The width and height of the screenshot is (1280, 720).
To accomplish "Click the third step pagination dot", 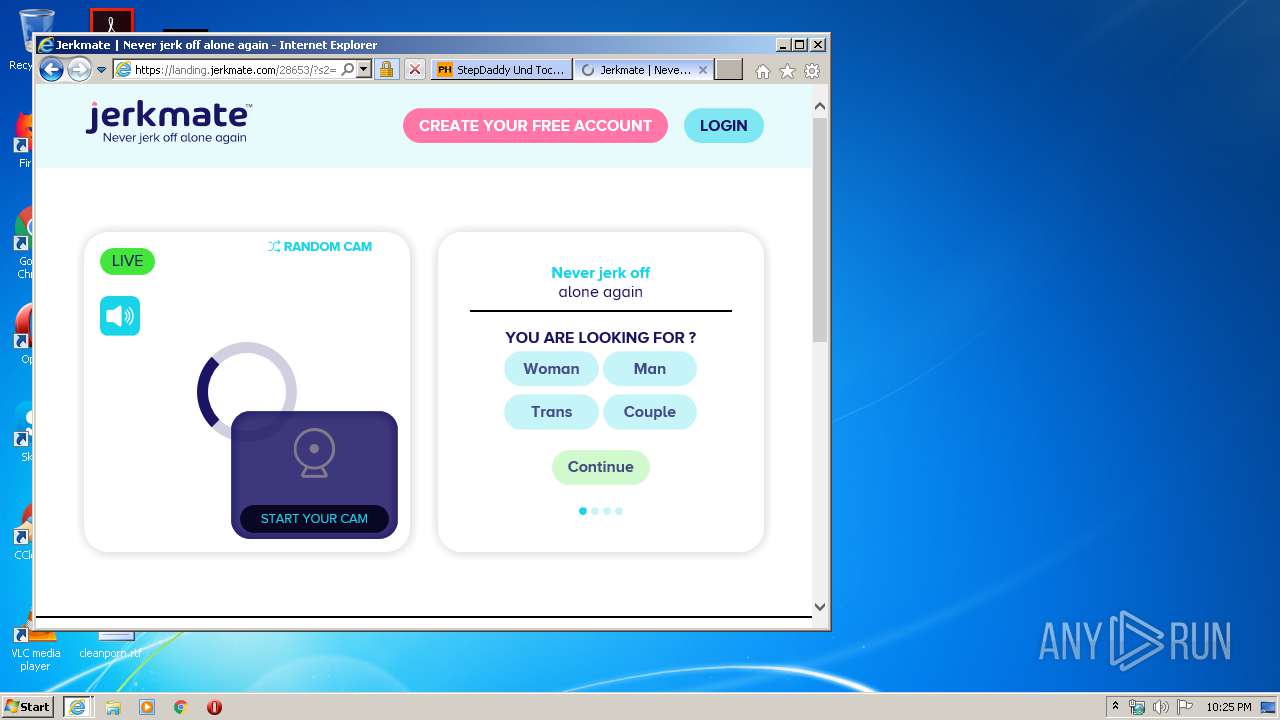I will (607, 511).
